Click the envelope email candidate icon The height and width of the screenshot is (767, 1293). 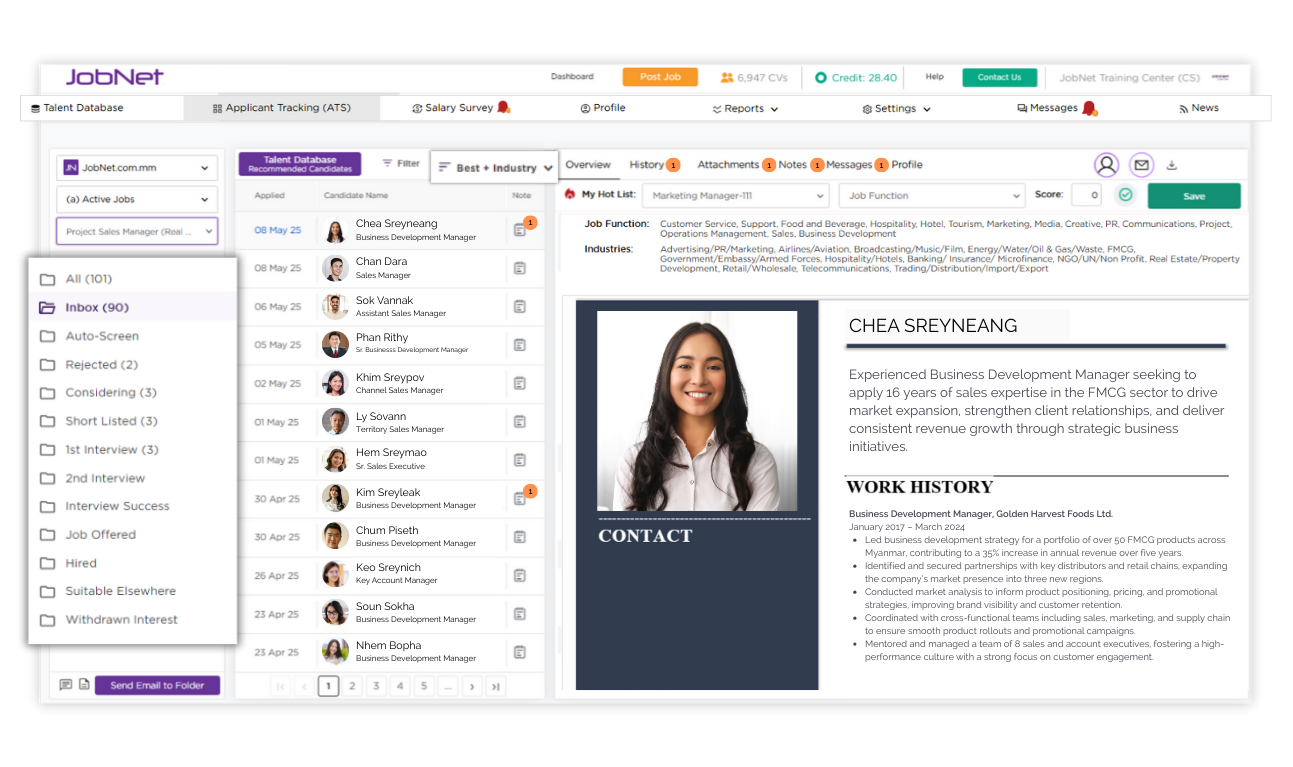(x=1141, y=165)
